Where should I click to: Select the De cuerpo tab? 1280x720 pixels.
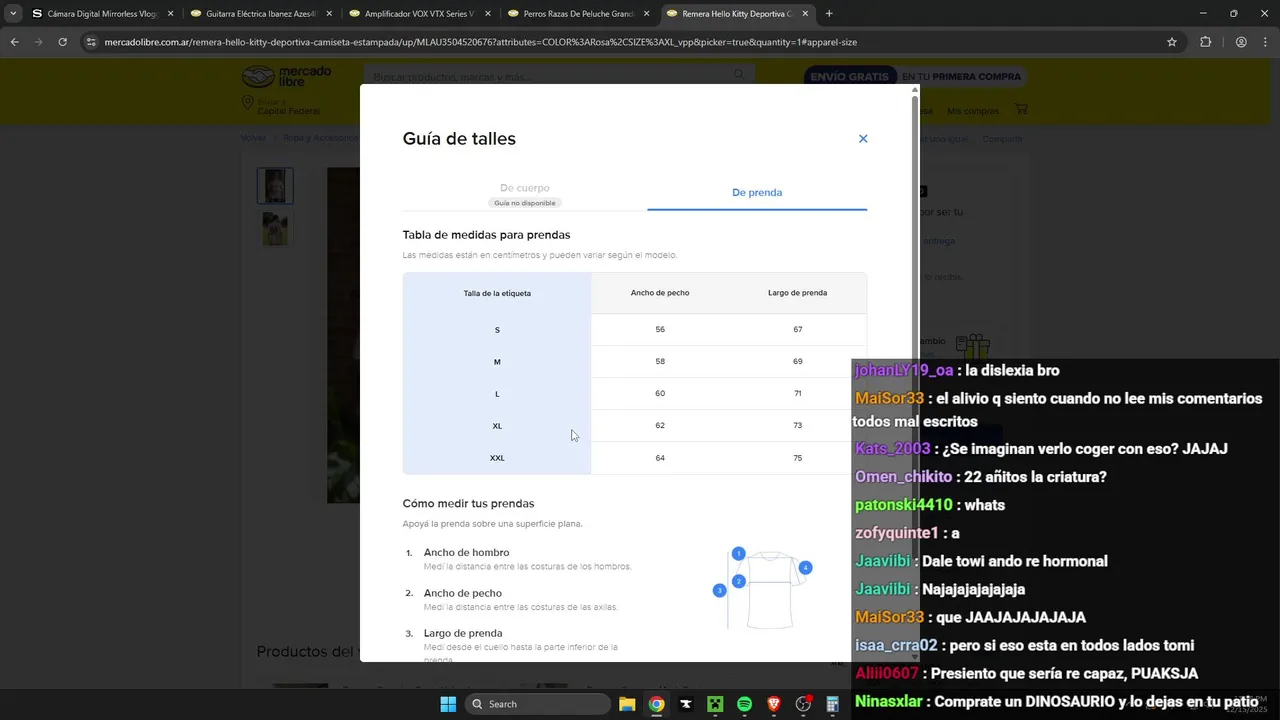pos(525,193)
